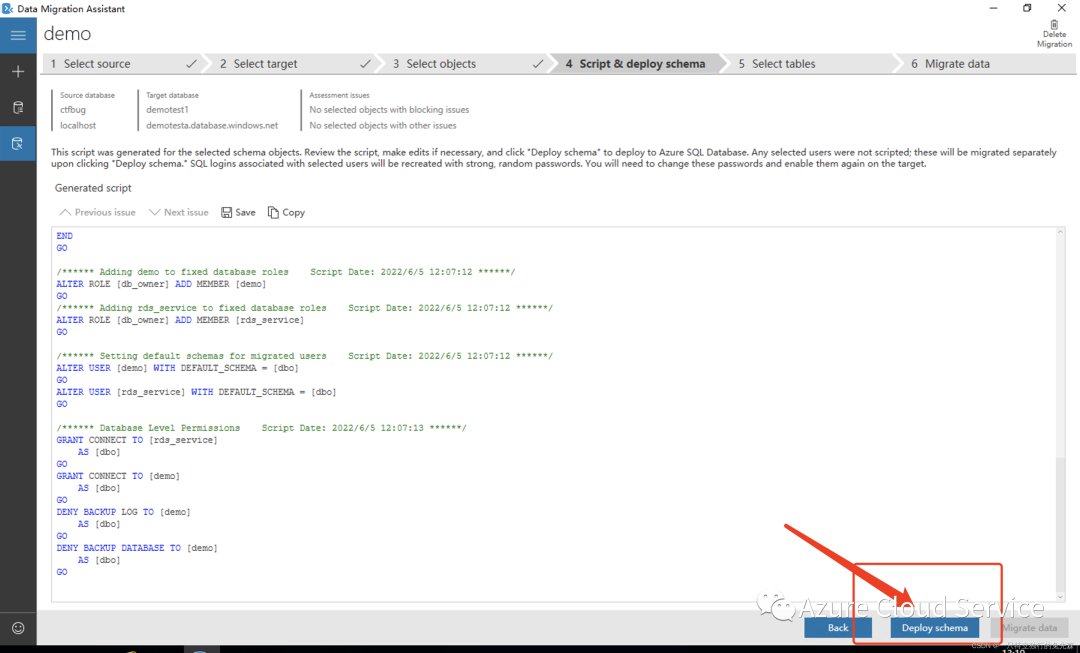Click the 'END' keyword at script top
Screen dimensions: 1080x653
[x=65, y=236]
